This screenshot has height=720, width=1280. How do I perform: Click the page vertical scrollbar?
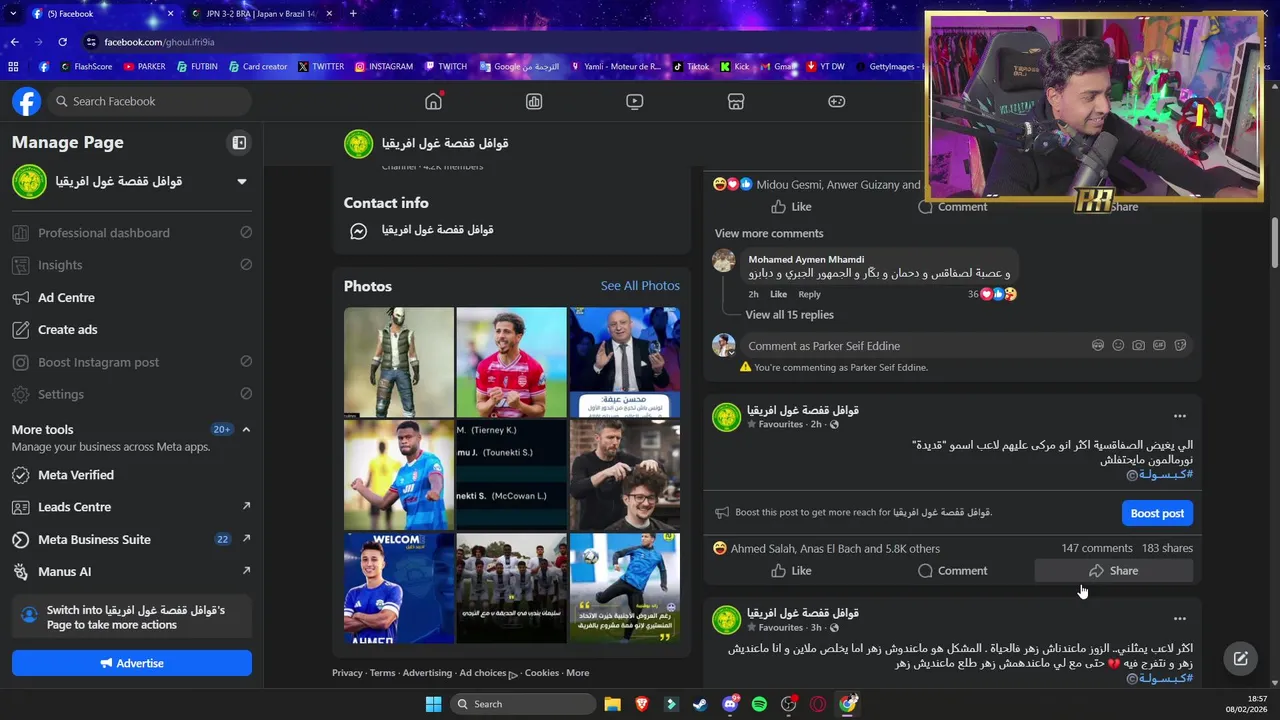1275,242
